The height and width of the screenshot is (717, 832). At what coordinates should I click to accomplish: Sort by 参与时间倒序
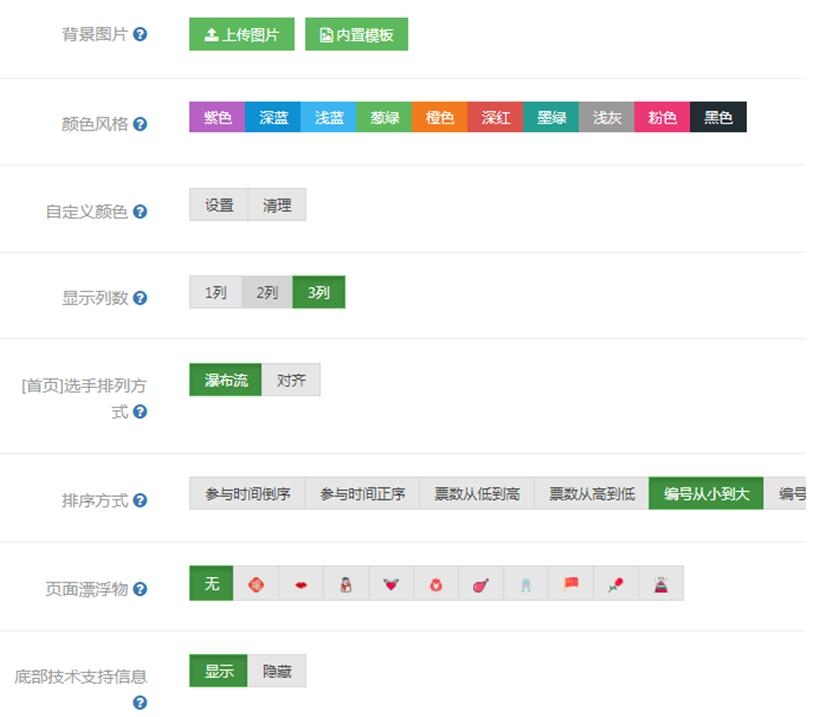(247, 494)
